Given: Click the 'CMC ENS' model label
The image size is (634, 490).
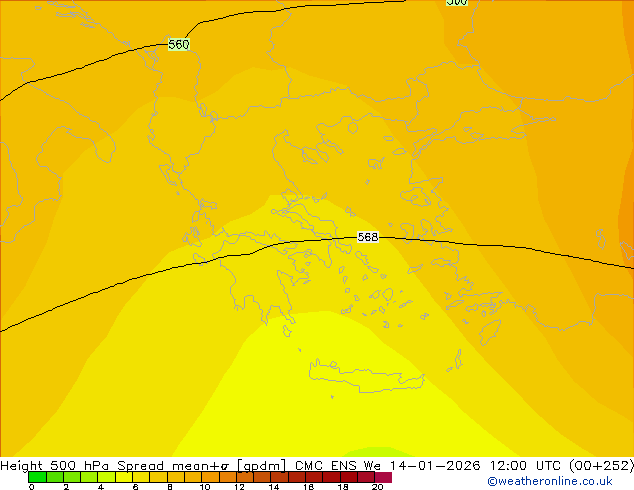Looking at the screenshot, I should pos(326,466).
